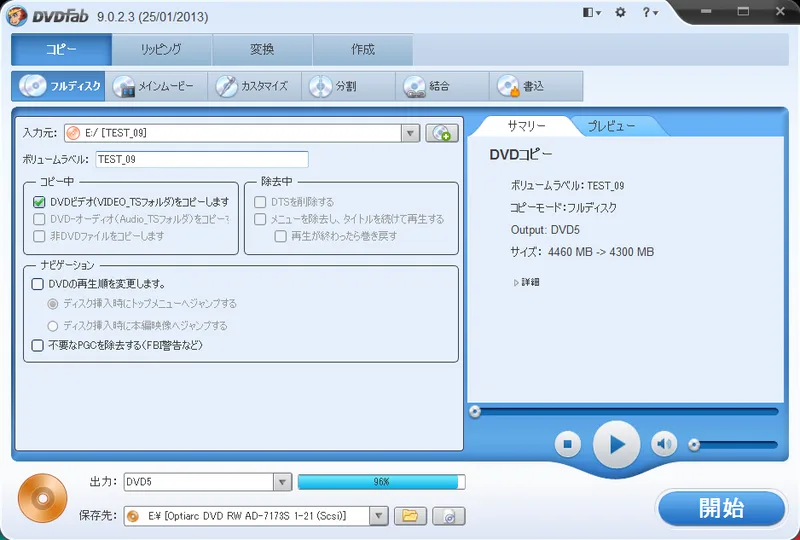Viewport: 800px width, 540px height.
Task: Minimize the DVDFab window
Action: pos(706,11)
